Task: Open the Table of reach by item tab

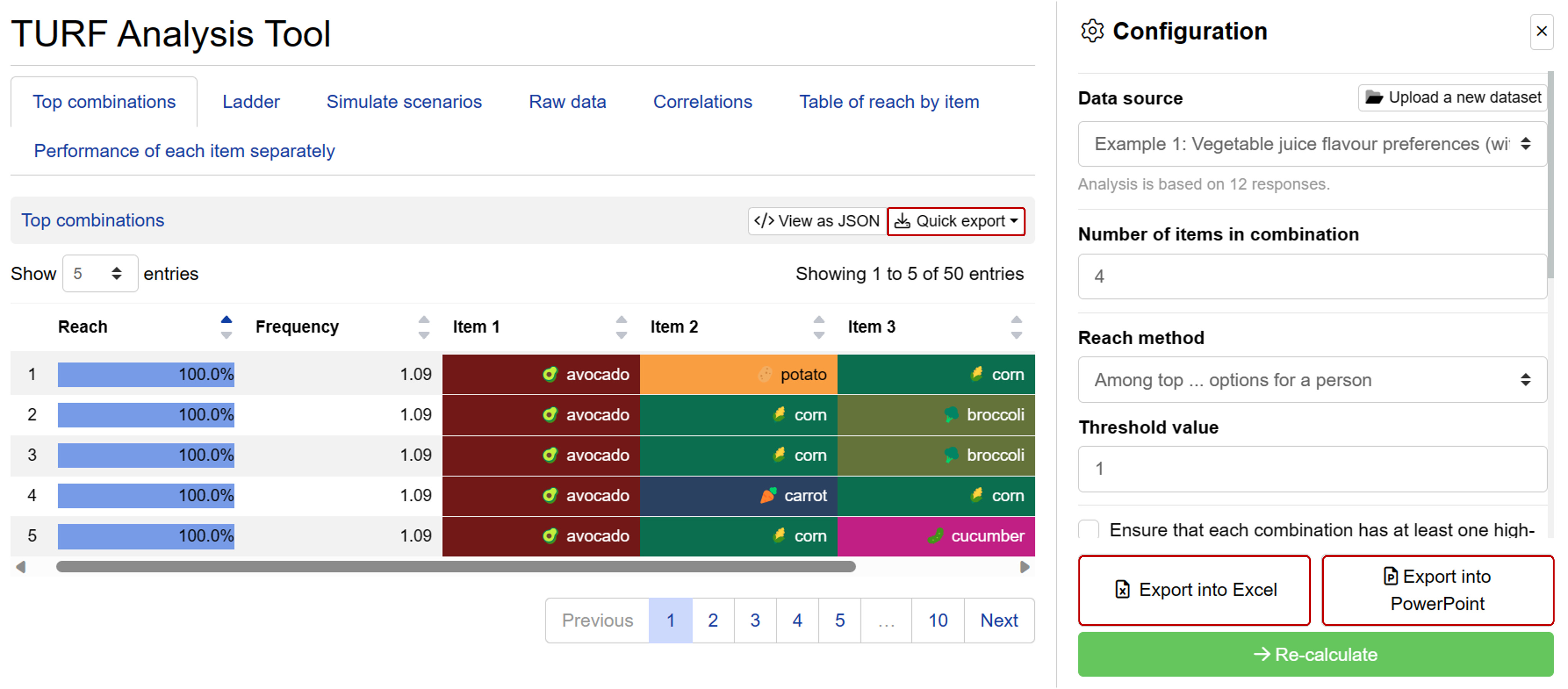Action: point(889,101)
